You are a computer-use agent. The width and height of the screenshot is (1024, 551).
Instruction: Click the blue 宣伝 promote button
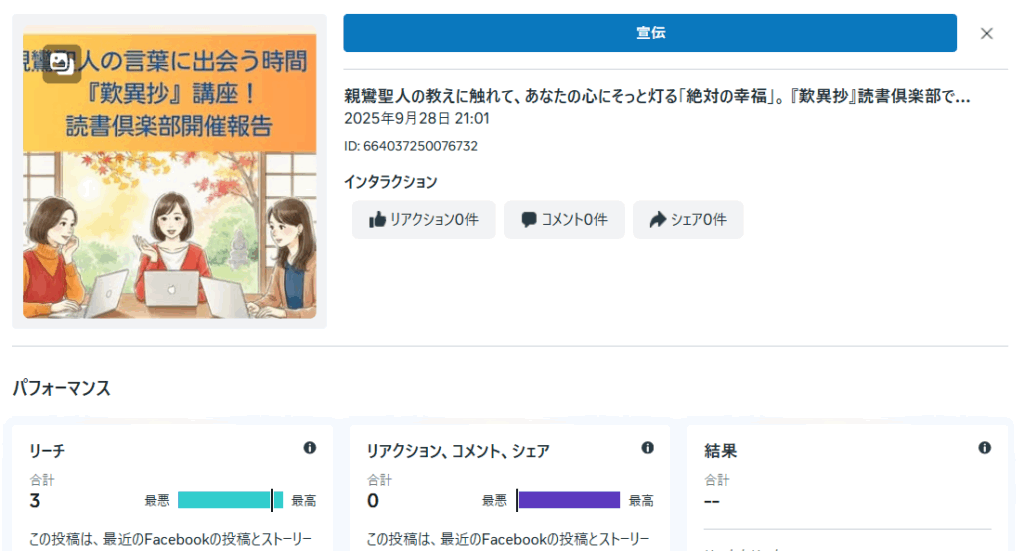(650, 33)
